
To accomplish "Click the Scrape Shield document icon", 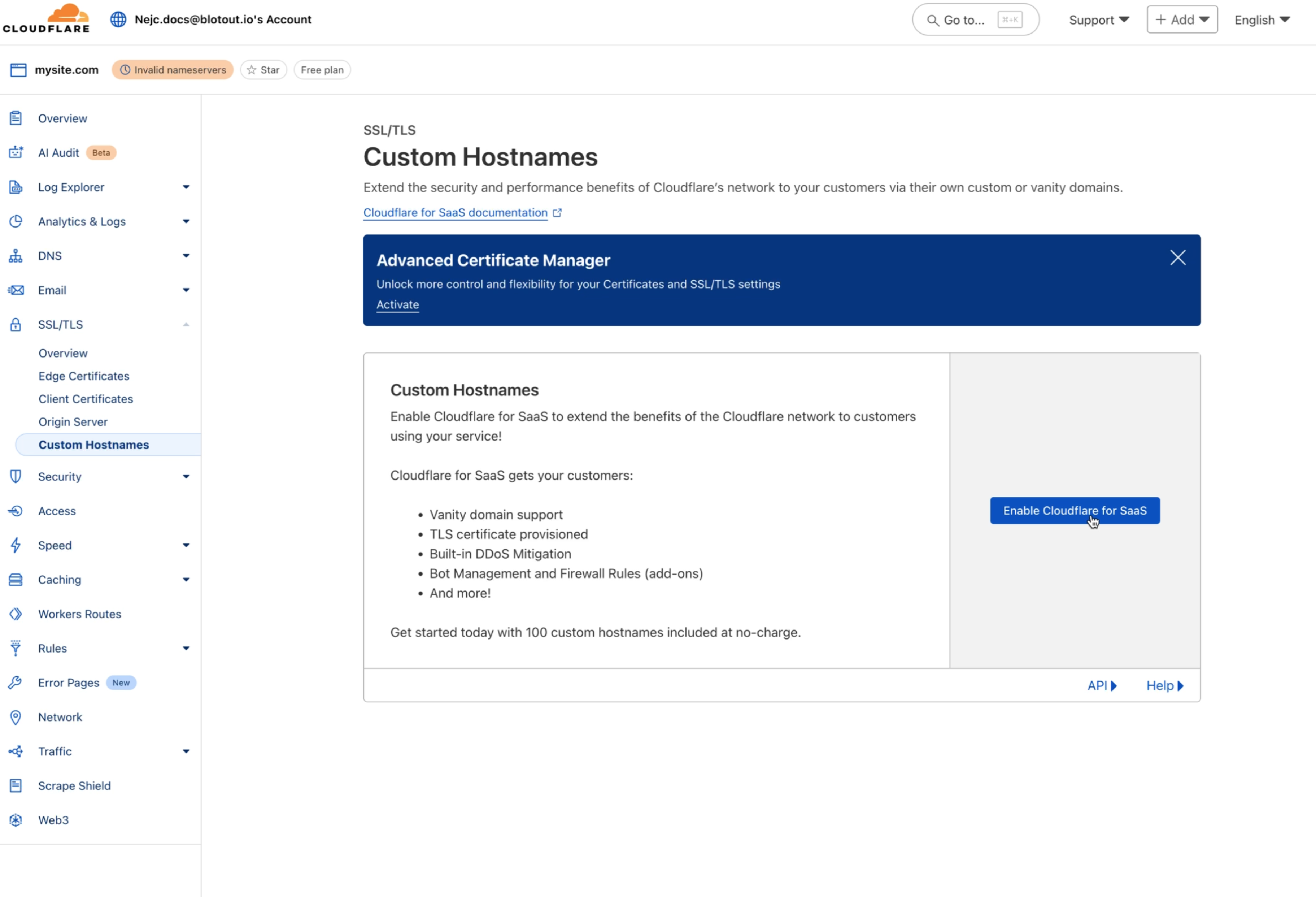I will [16, 785].
